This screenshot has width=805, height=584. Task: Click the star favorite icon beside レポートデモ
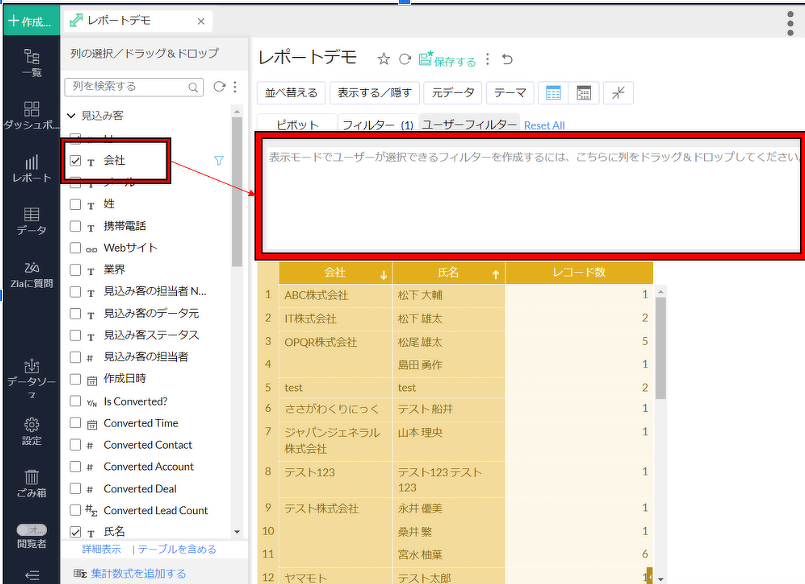(383, 60)
